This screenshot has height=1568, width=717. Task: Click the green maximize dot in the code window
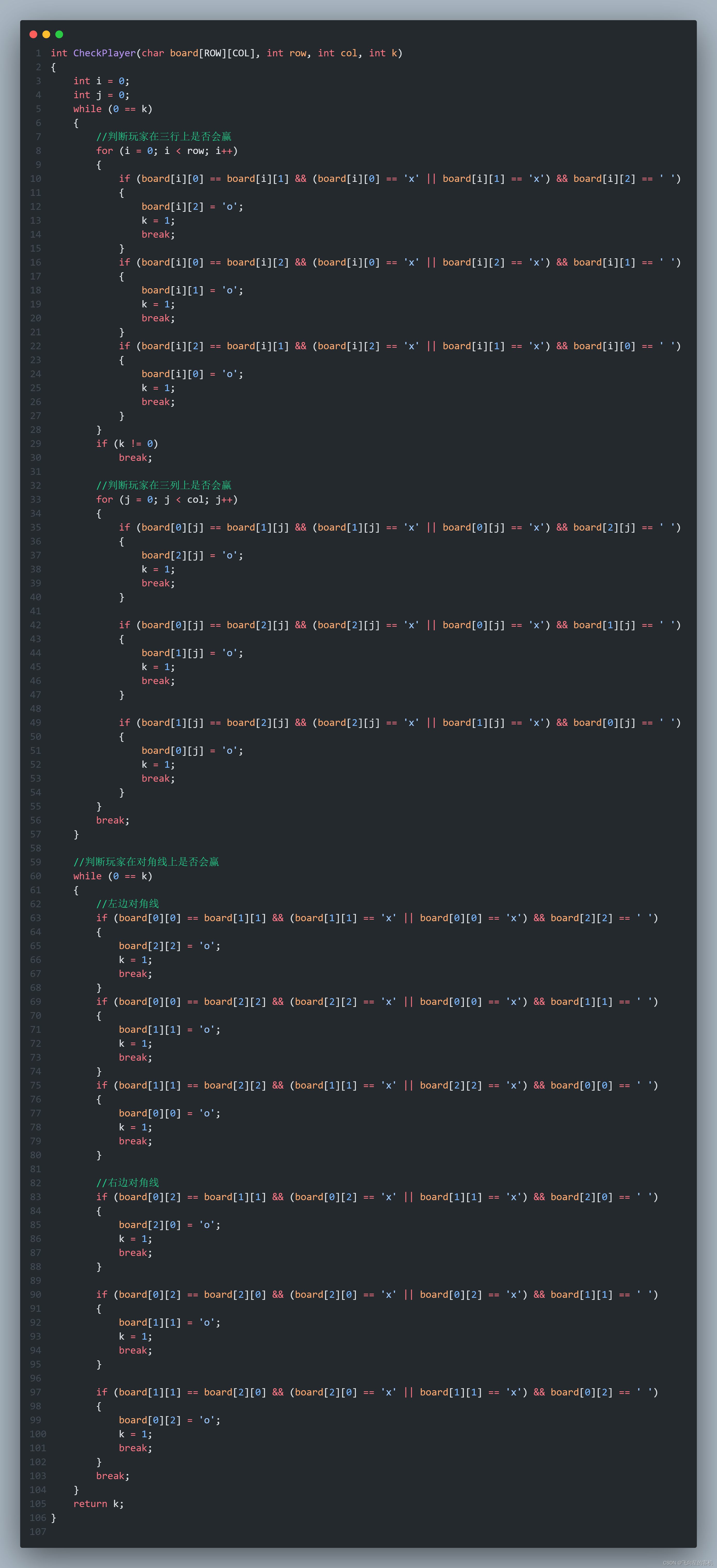pos(59,35)
